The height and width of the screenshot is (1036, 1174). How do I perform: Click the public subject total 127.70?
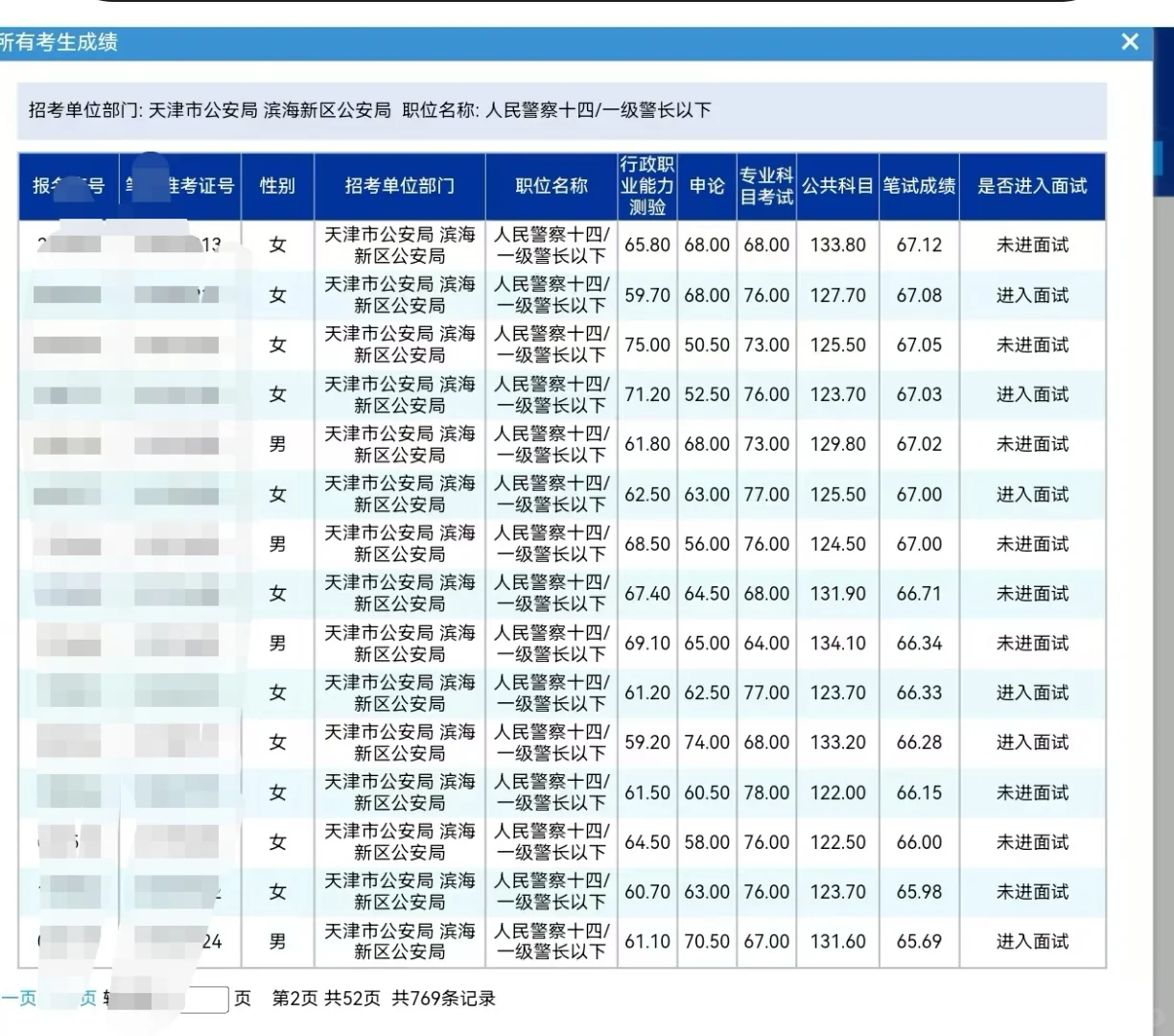tap(838, 295)
